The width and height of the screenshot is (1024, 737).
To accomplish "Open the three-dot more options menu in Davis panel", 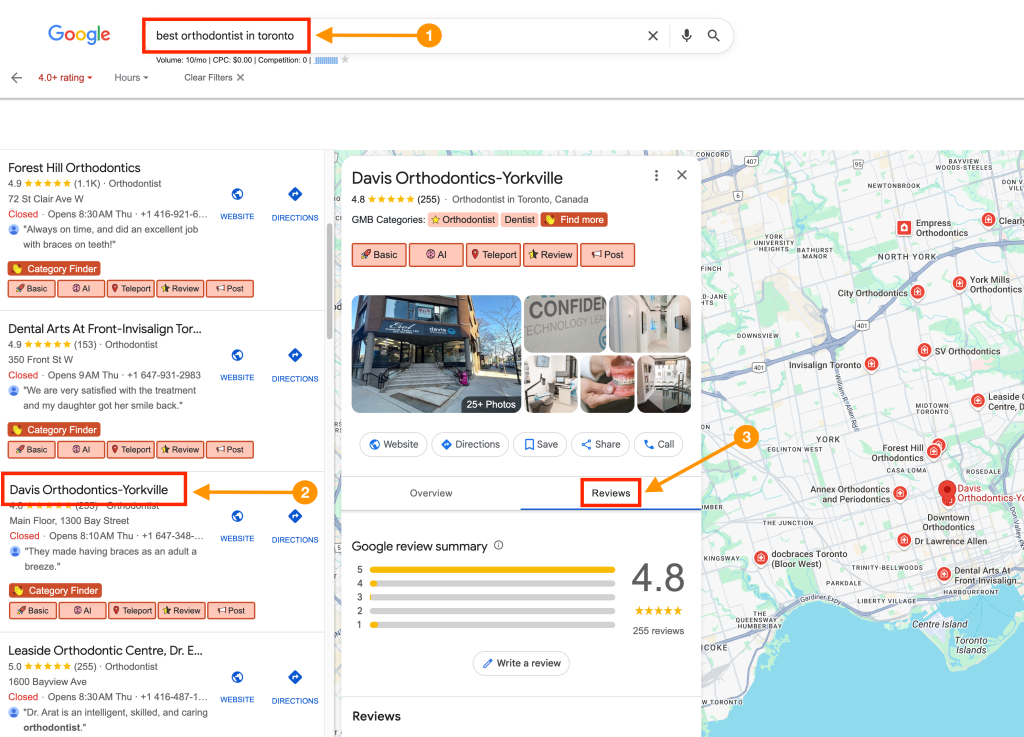I will [x=656, y=176].
